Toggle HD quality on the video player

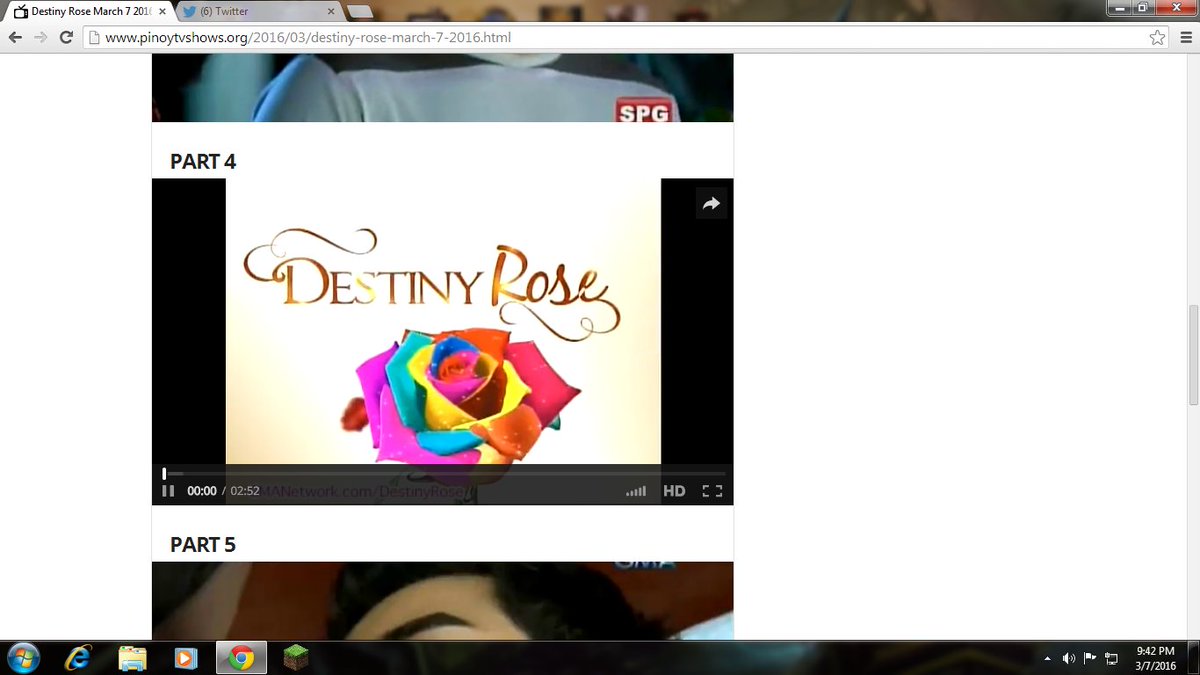tap(674, 491)
